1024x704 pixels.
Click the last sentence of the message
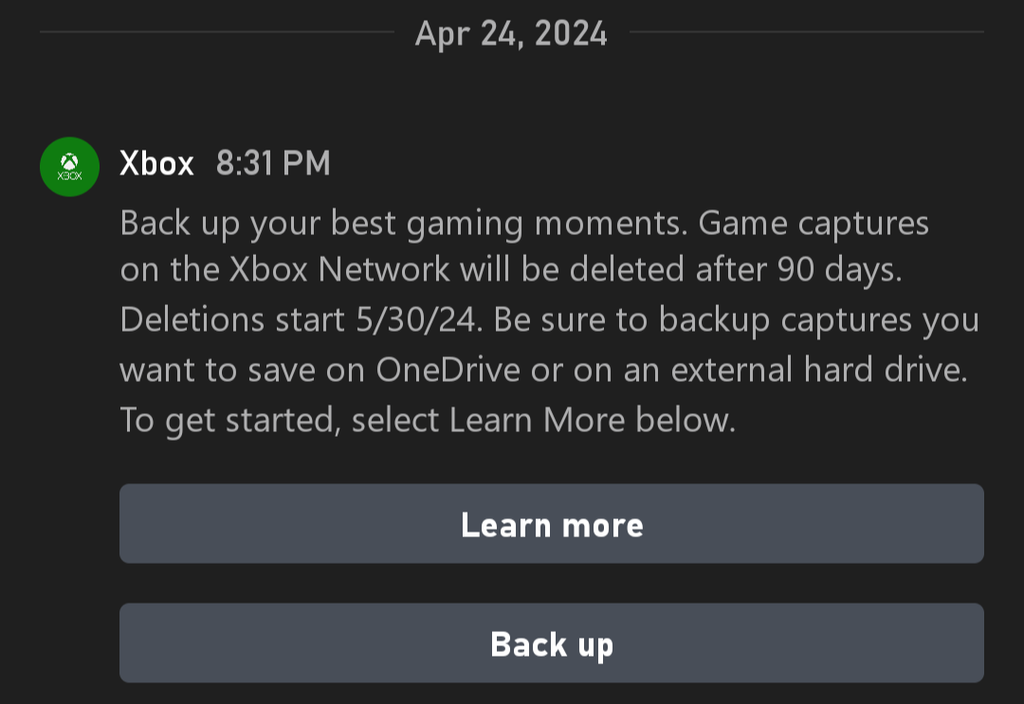(x=430, y=420)
